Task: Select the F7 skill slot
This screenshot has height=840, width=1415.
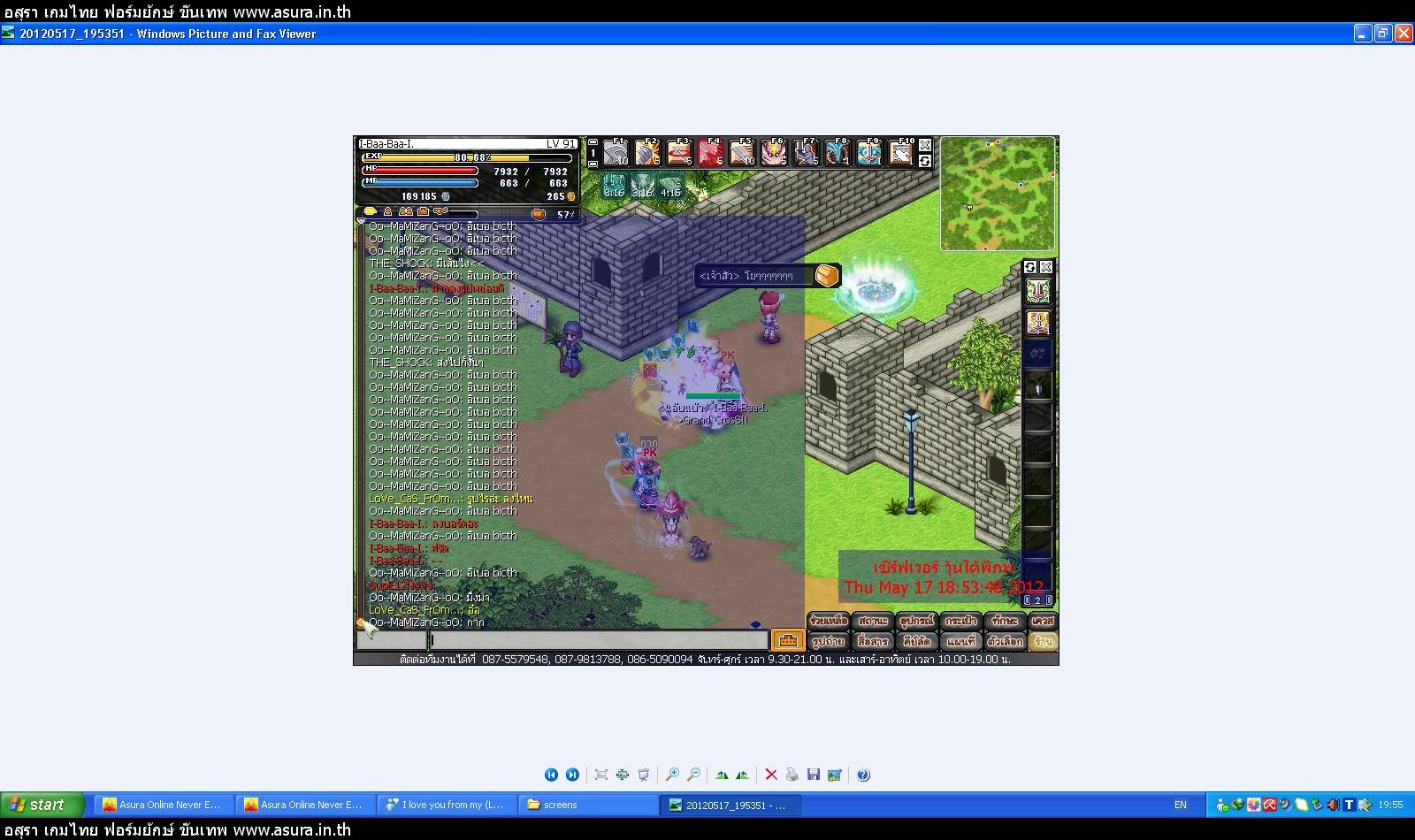Action: click(x=807, y=152)
